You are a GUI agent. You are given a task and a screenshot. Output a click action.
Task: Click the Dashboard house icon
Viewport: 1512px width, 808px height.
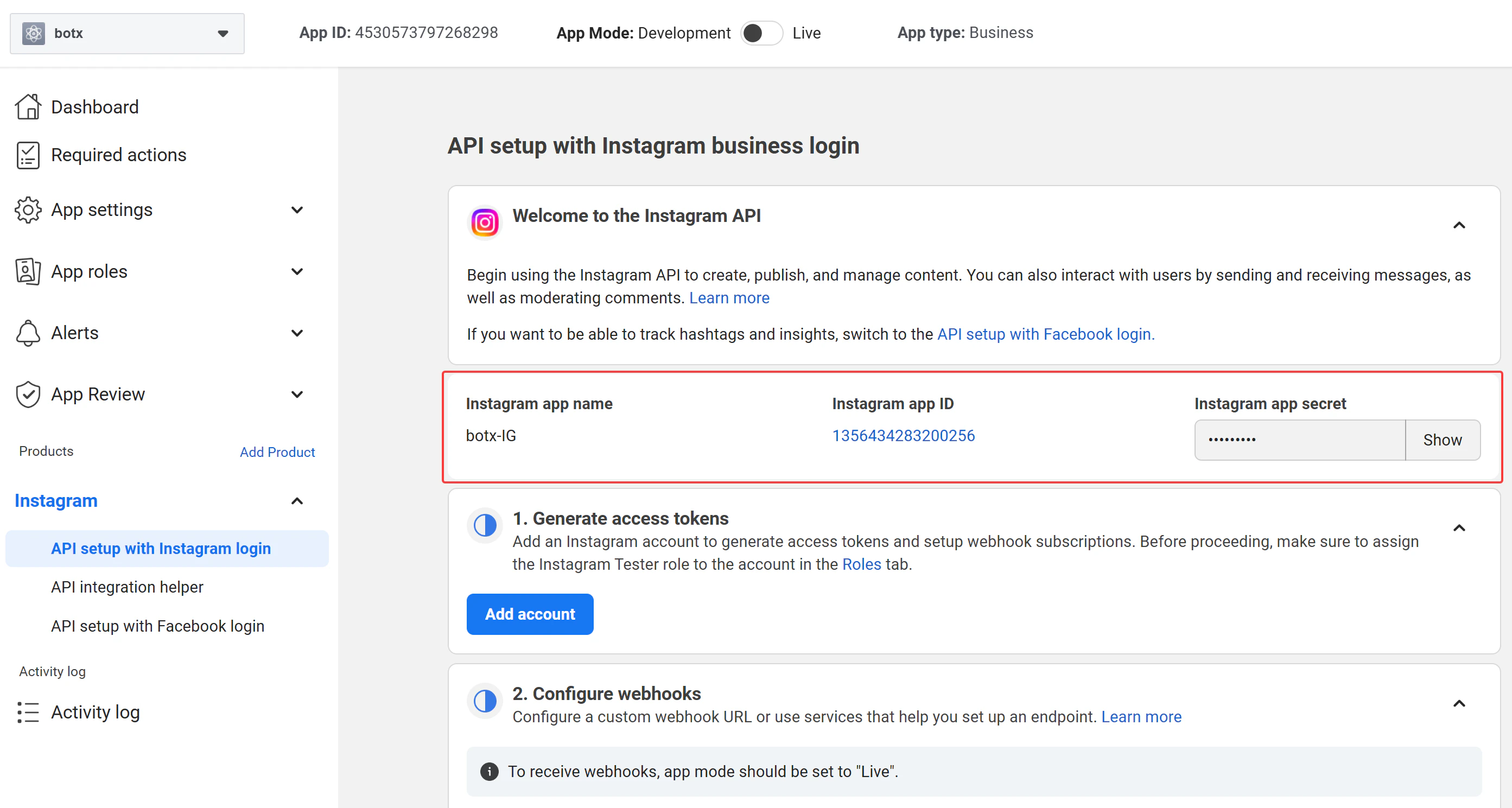[x=28, y=107]
